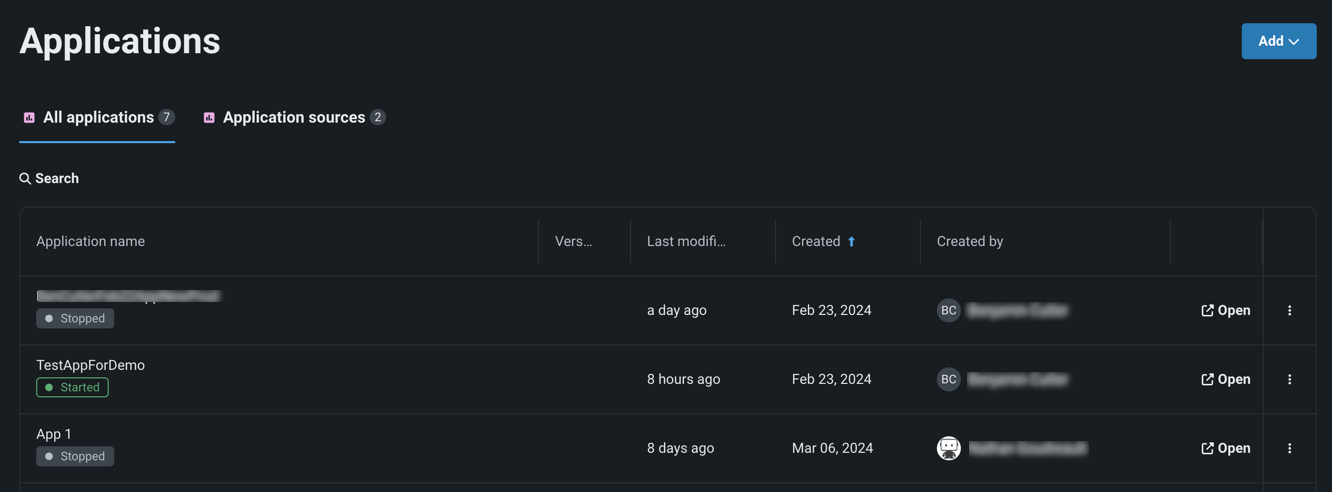The width and height of the screenshot is (1332, 492).
Task: Select the All applications tab
Action: click(x=98, y=118)
